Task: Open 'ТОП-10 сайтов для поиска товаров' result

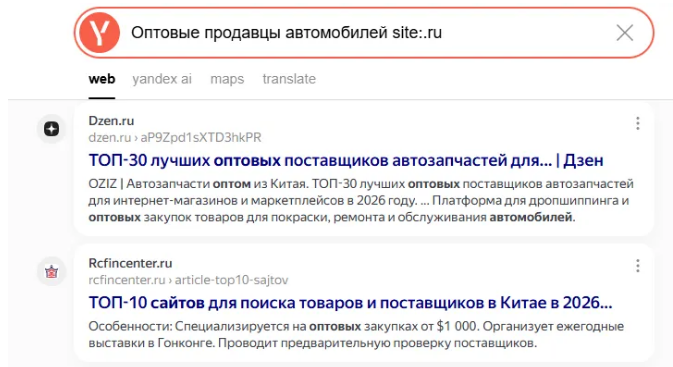Action: tap(350, 303)
